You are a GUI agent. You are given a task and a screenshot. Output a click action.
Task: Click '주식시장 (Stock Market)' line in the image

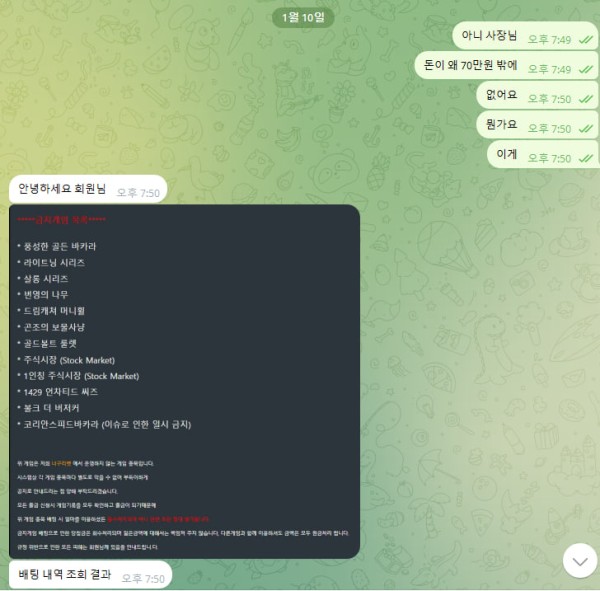point(69,360)
